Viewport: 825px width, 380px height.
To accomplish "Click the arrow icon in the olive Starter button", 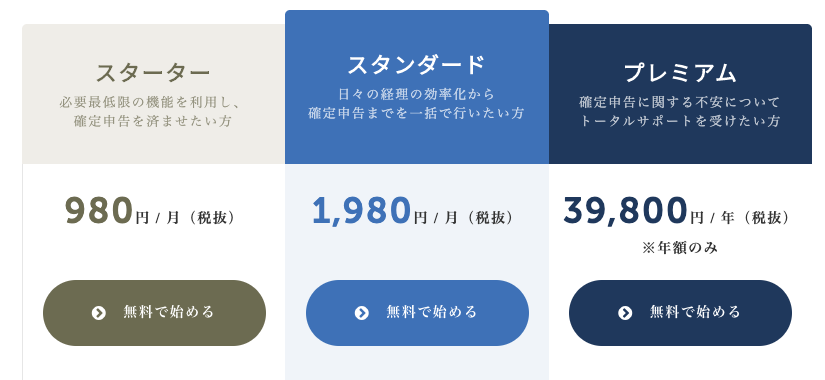I will tap(98, 313).
